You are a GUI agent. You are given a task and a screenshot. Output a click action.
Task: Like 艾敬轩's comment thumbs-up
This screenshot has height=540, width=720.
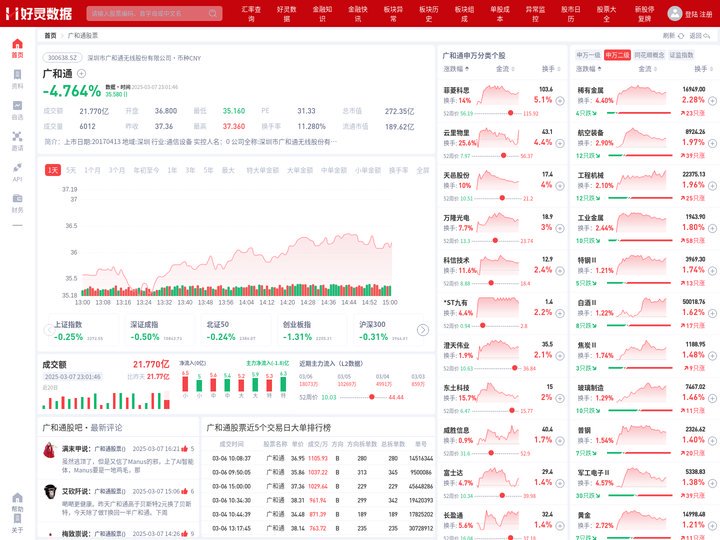pyautogui.click(x=185, y=491)
